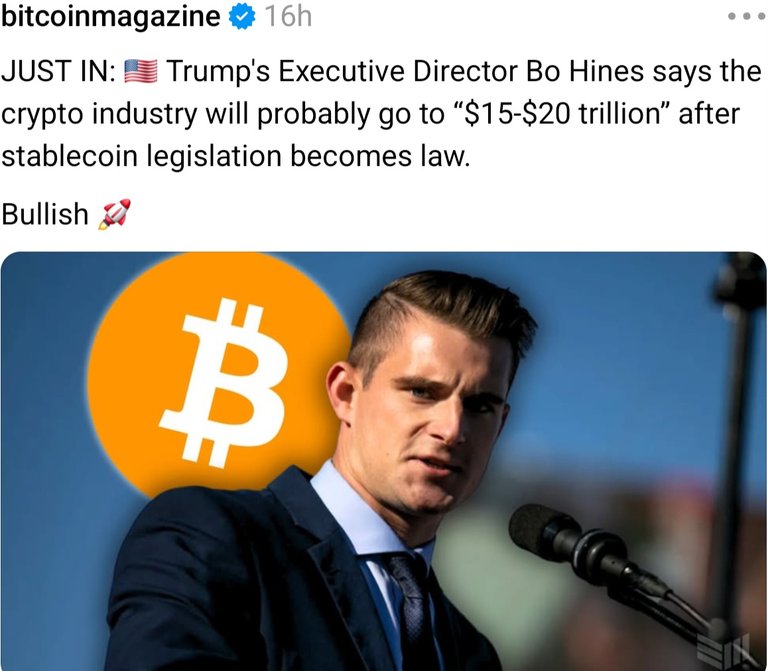This screenshot has height=671, width=768.
Task: Open the three-dot more options menu
Action: (x=746, y=16)
